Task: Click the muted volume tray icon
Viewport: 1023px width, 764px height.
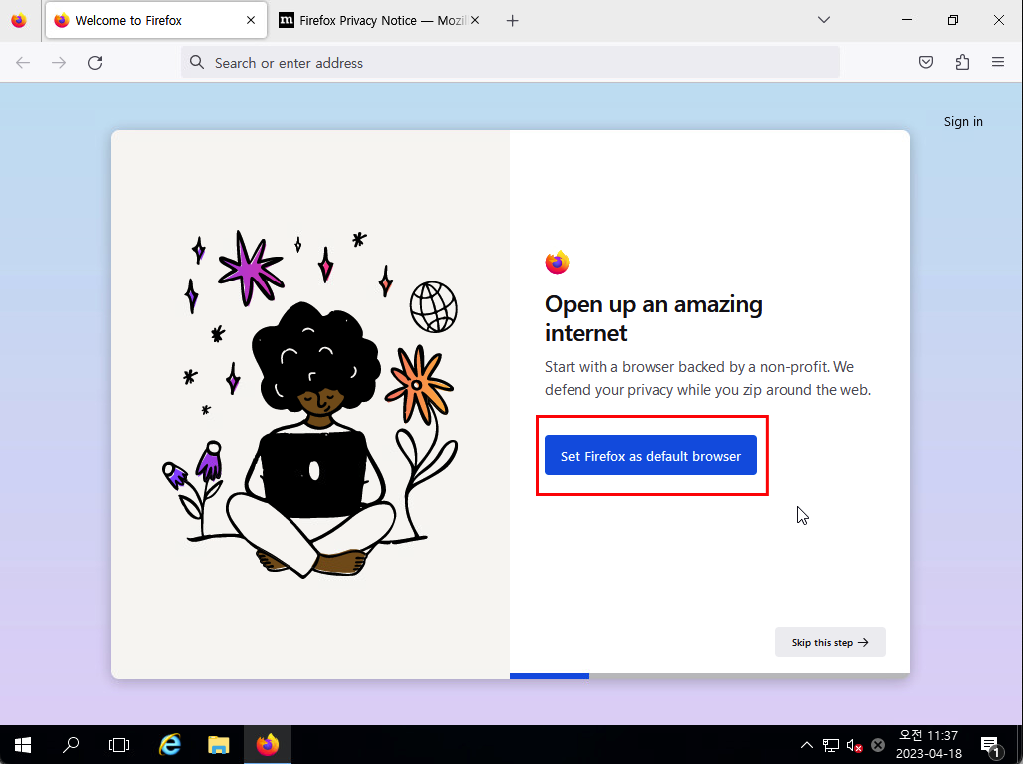Action: [854, 744]
